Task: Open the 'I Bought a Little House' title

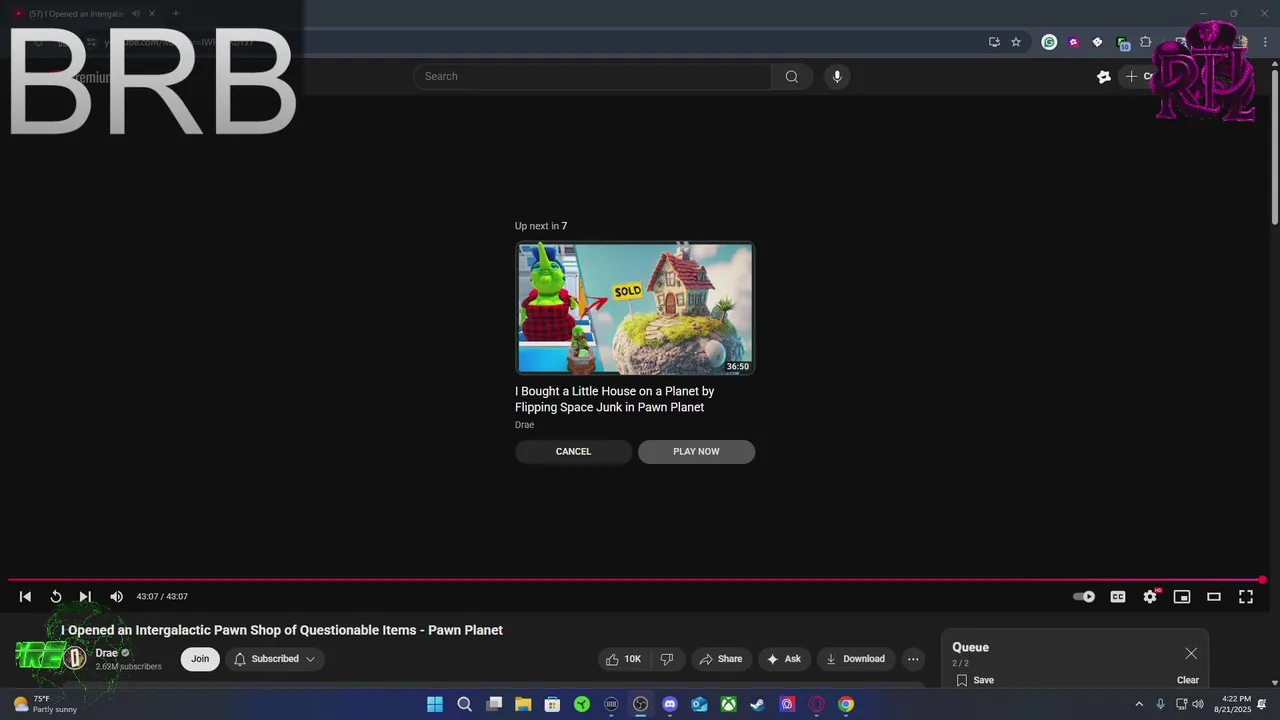Action: pos(614,399)
